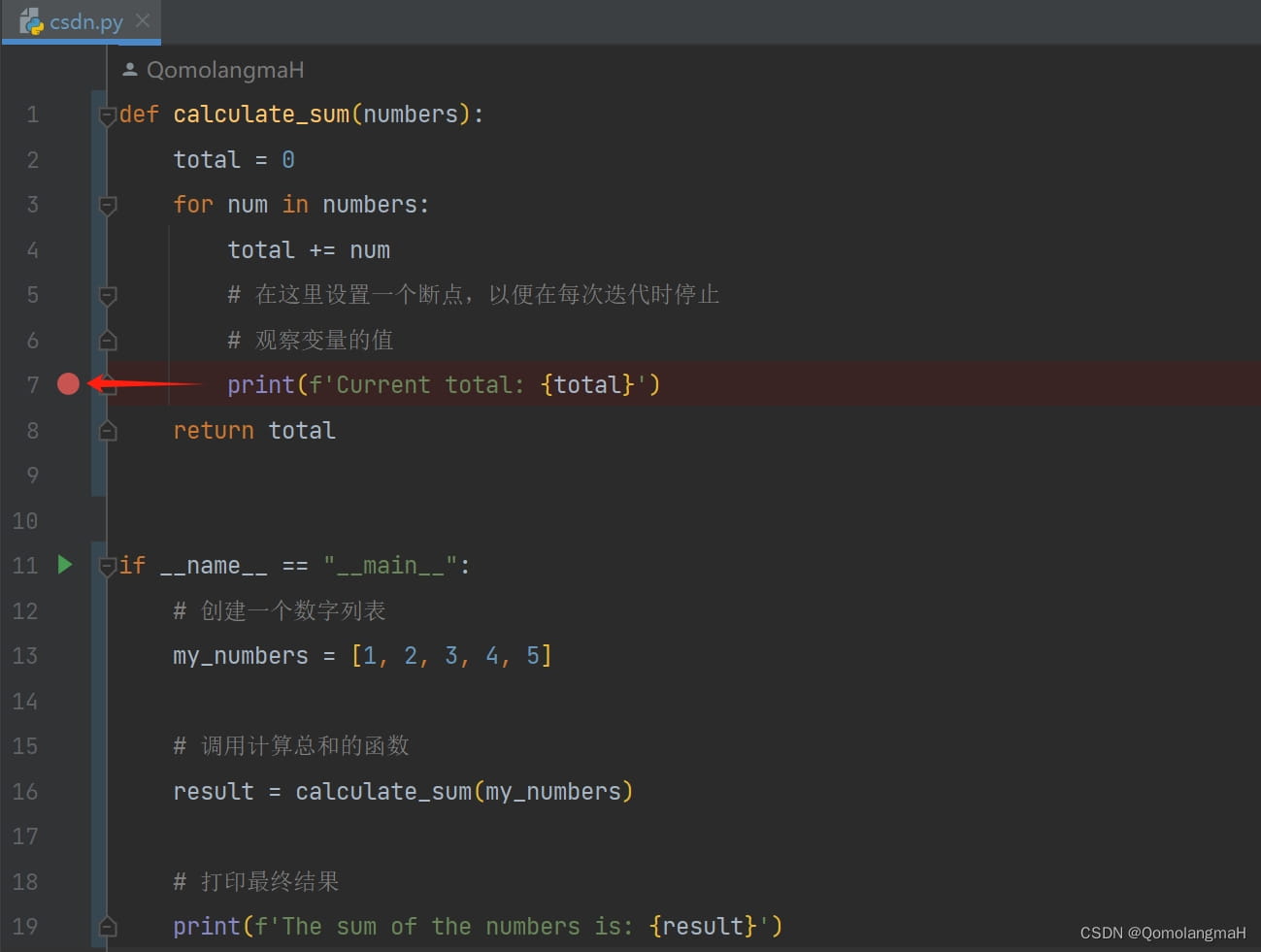Collapse the calculate_sum function at line 1
Screen dimensions: 1261x952
[x=108, y=115]
